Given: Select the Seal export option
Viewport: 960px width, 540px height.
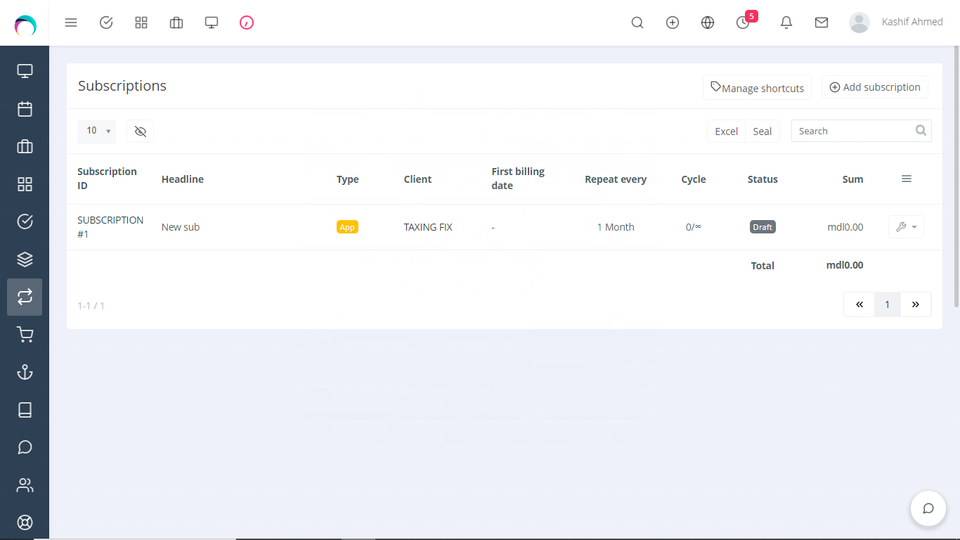Looking at the screenshot, I should pyautogui.click(x=762, y=131).
